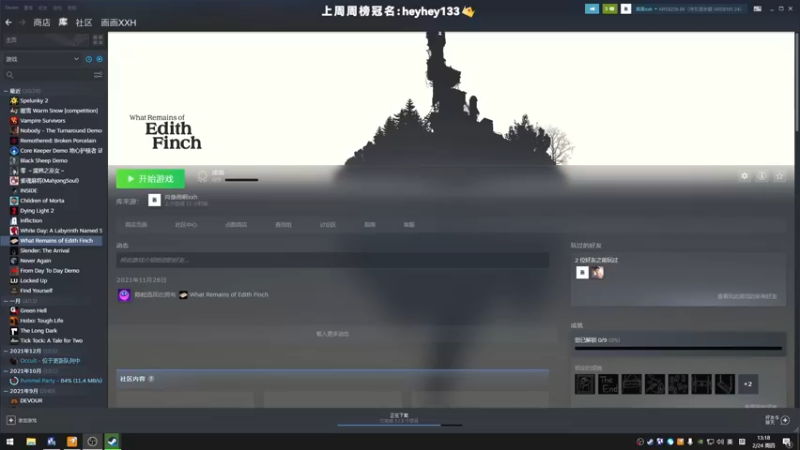Open Windows Start button
The image size is (800, 450).
tap(10, 441)
